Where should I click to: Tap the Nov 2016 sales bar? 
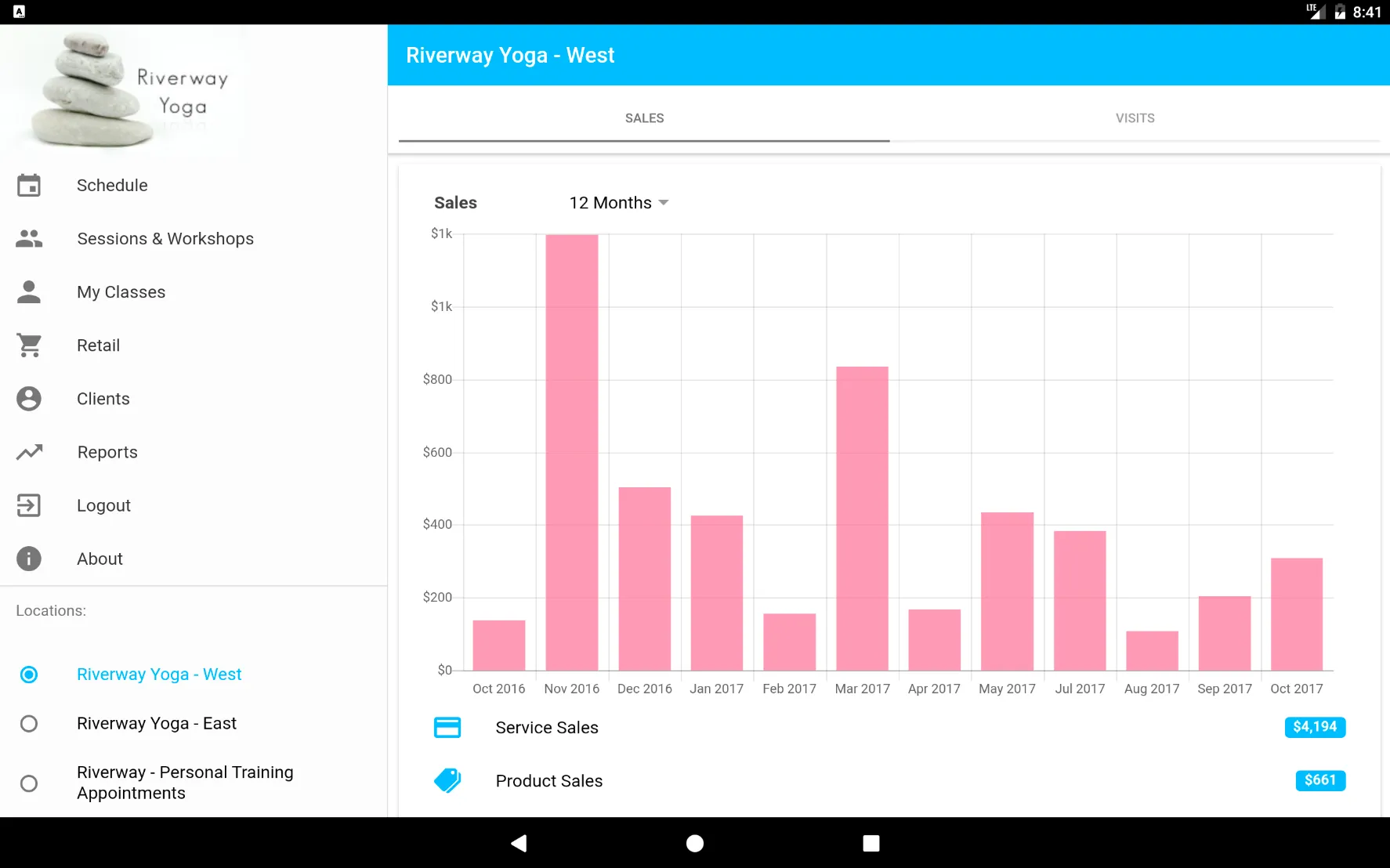572,452
